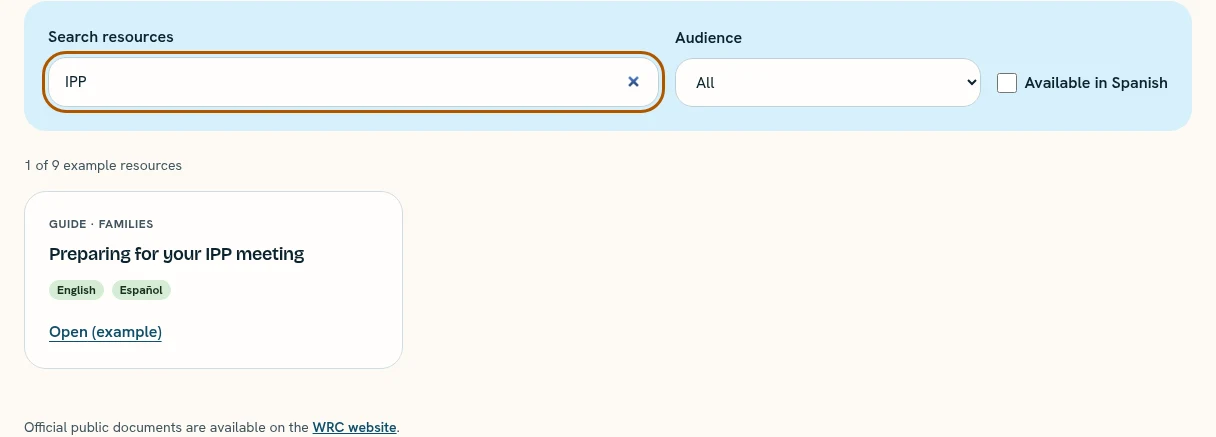Screen dimensions: 1216x437
Task: Open the Audience dropdown
Action: click(828, 82)
